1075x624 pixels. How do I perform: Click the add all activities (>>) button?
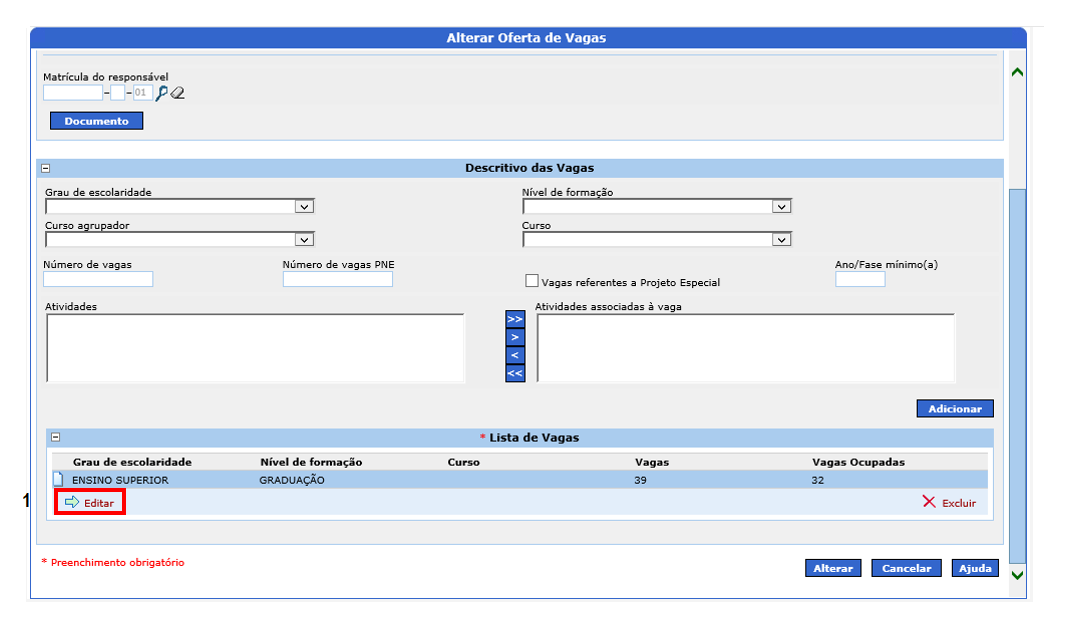[x=515, y=319]
